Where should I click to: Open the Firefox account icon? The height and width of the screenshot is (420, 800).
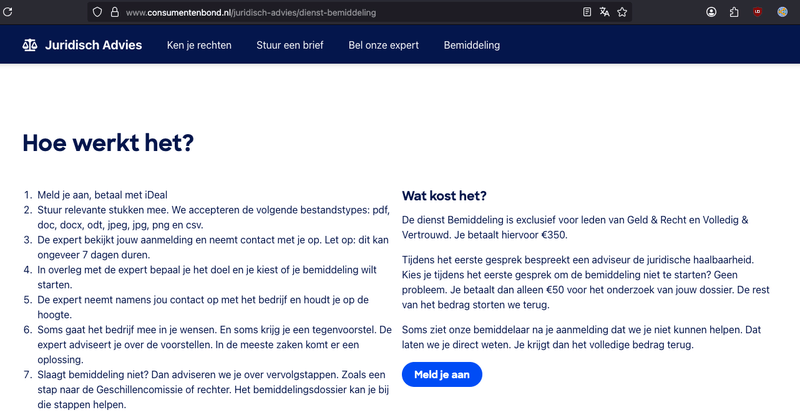(x=711, y=12)
